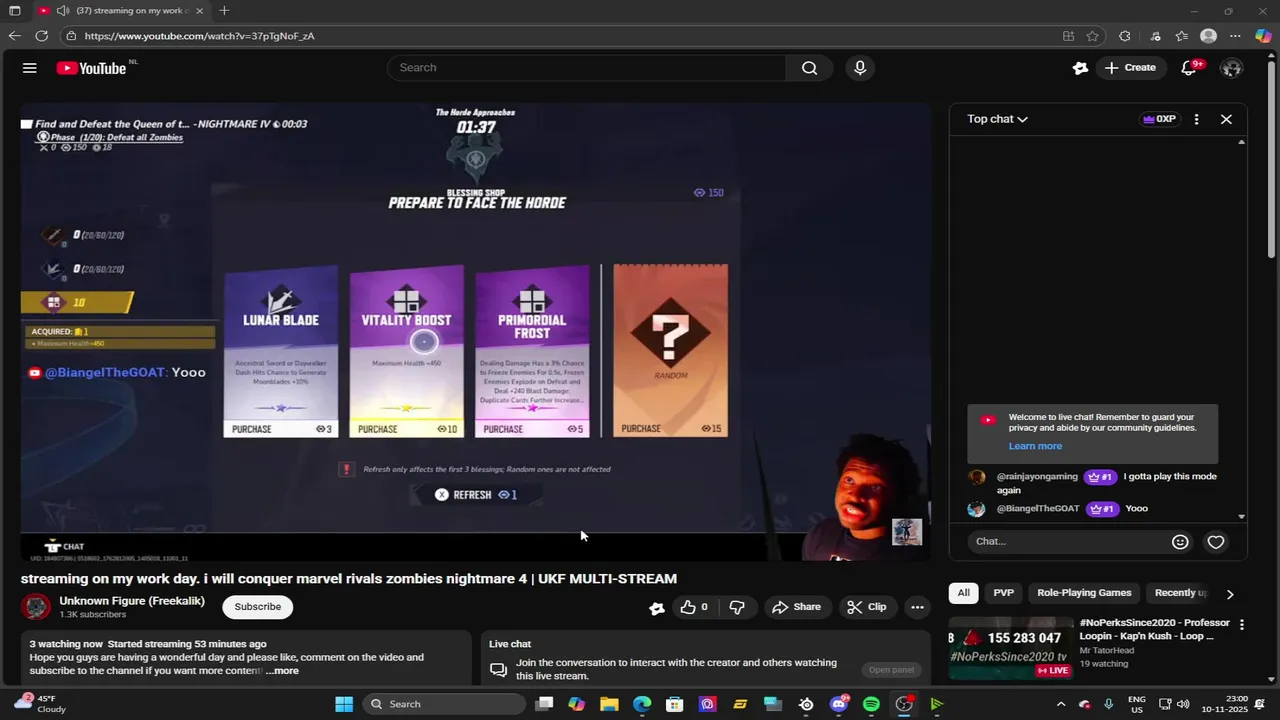
Task: Share the video
Action: (797, 607)
